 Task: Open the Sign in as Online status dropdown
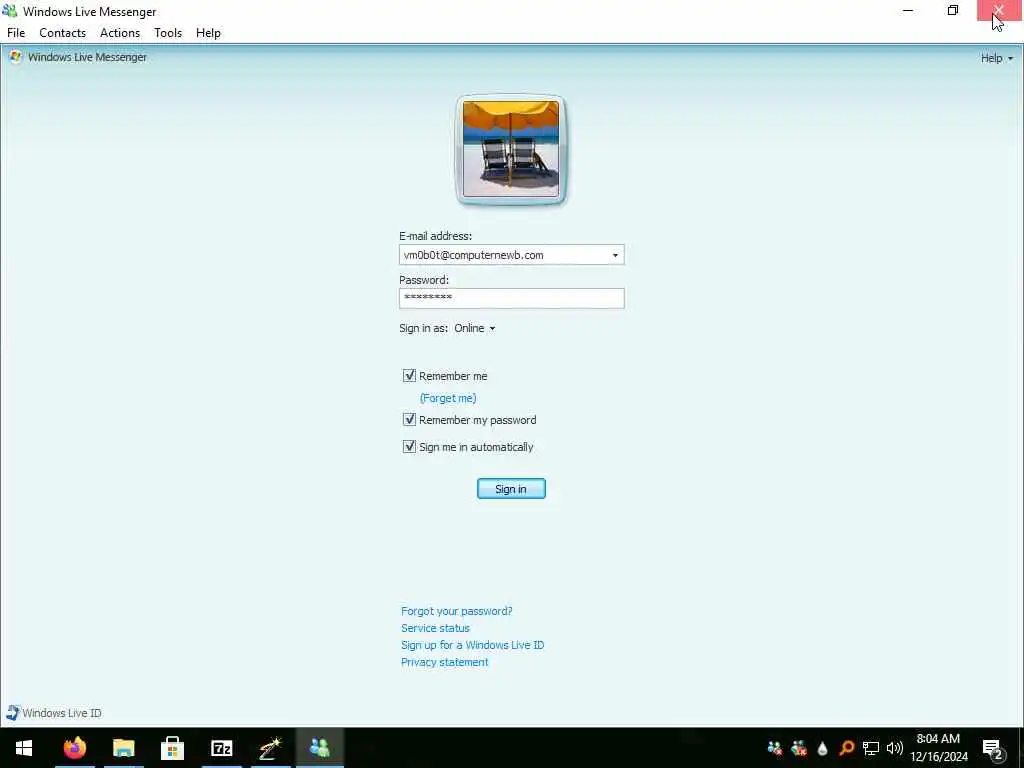coord(475,328)
